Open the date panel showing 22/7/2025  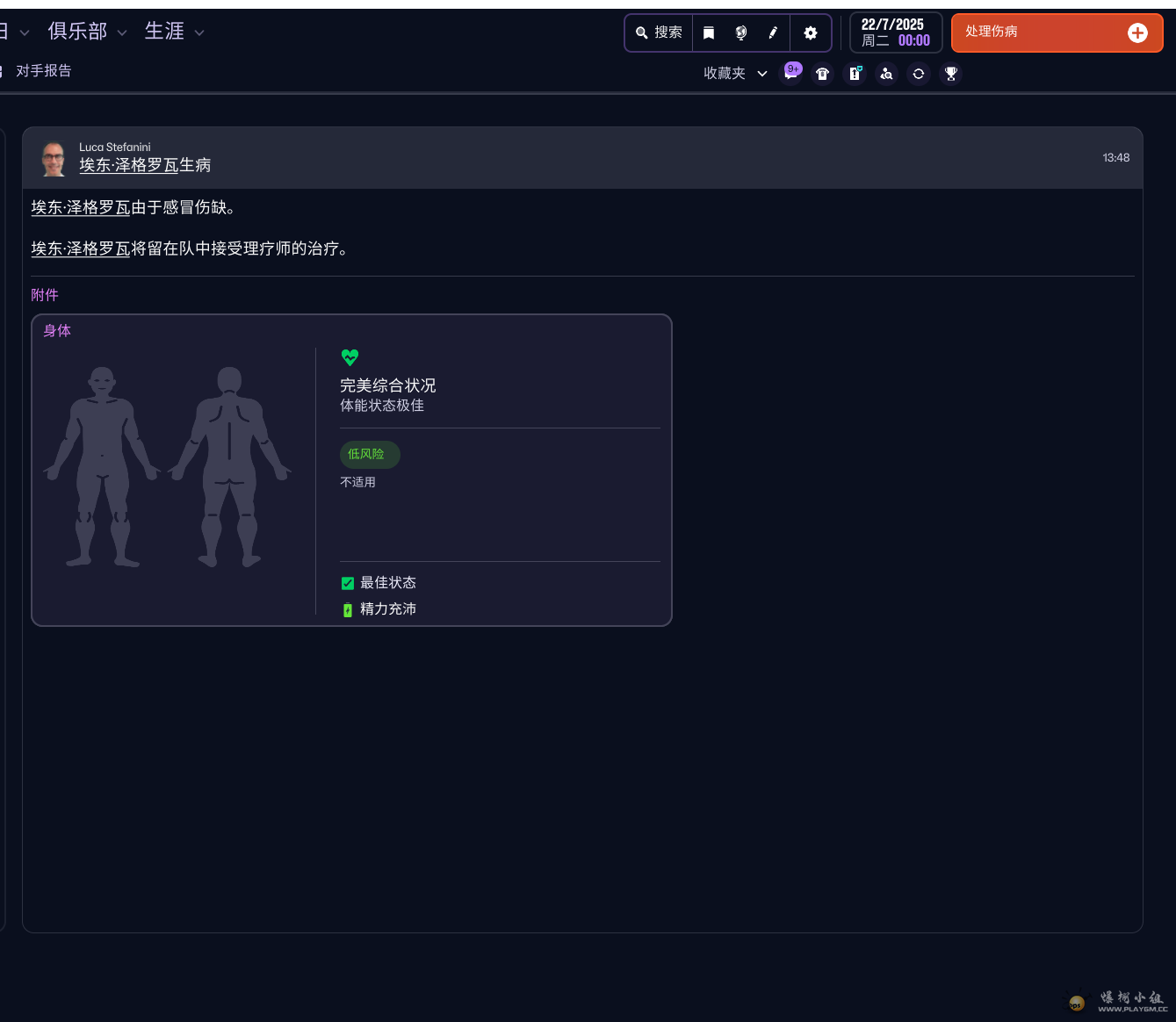coord(895,32)
